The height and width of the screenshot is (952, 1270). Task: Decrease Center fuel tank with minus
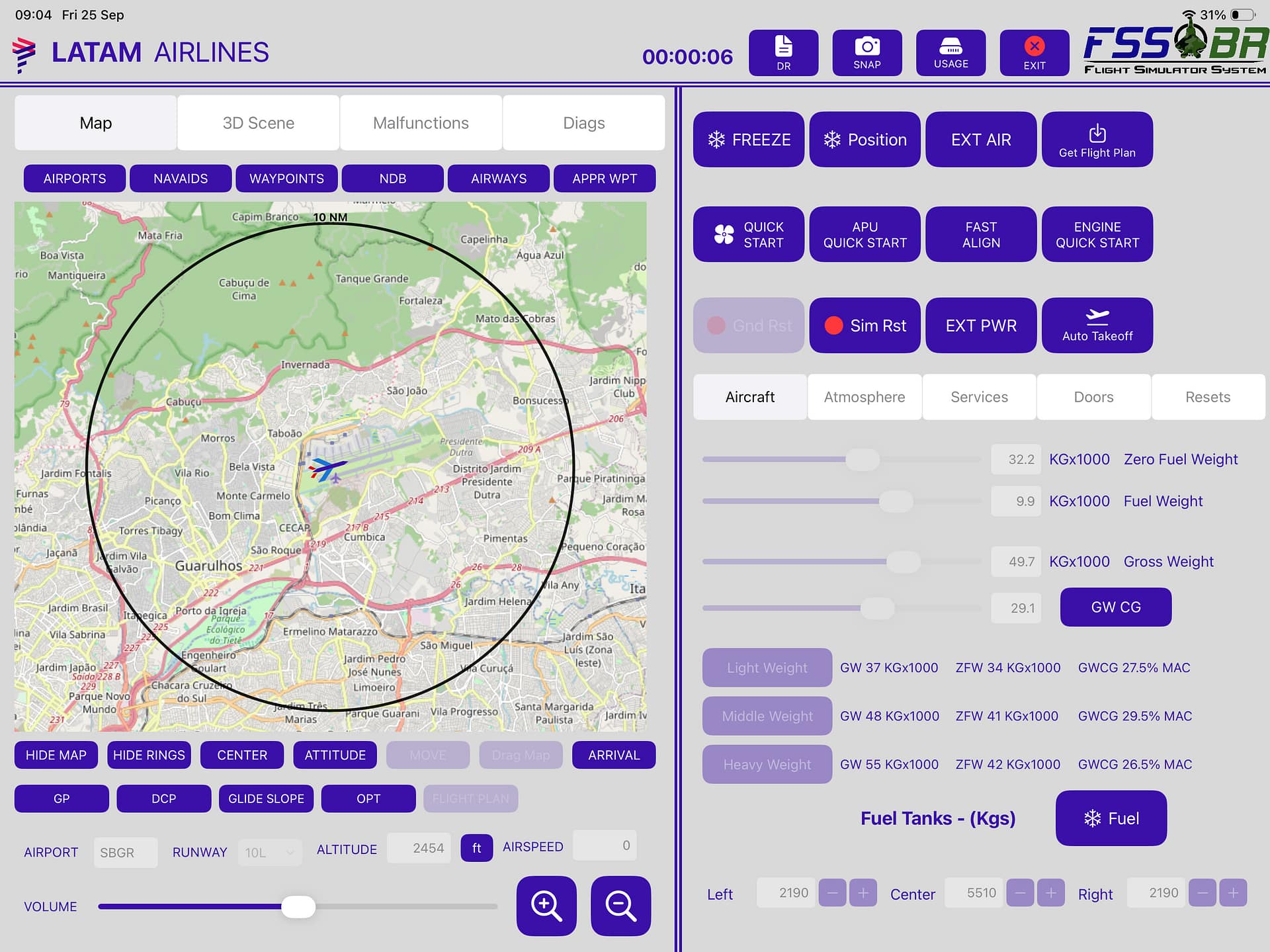coord(1020,893)
